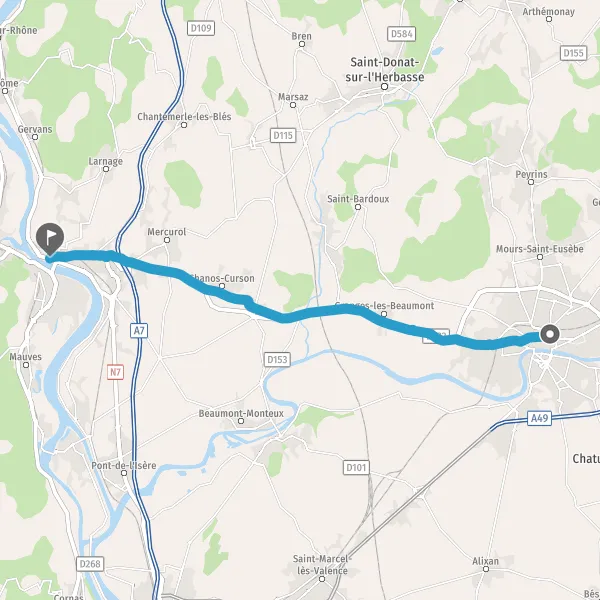Select the Mercurol town label

166,232
